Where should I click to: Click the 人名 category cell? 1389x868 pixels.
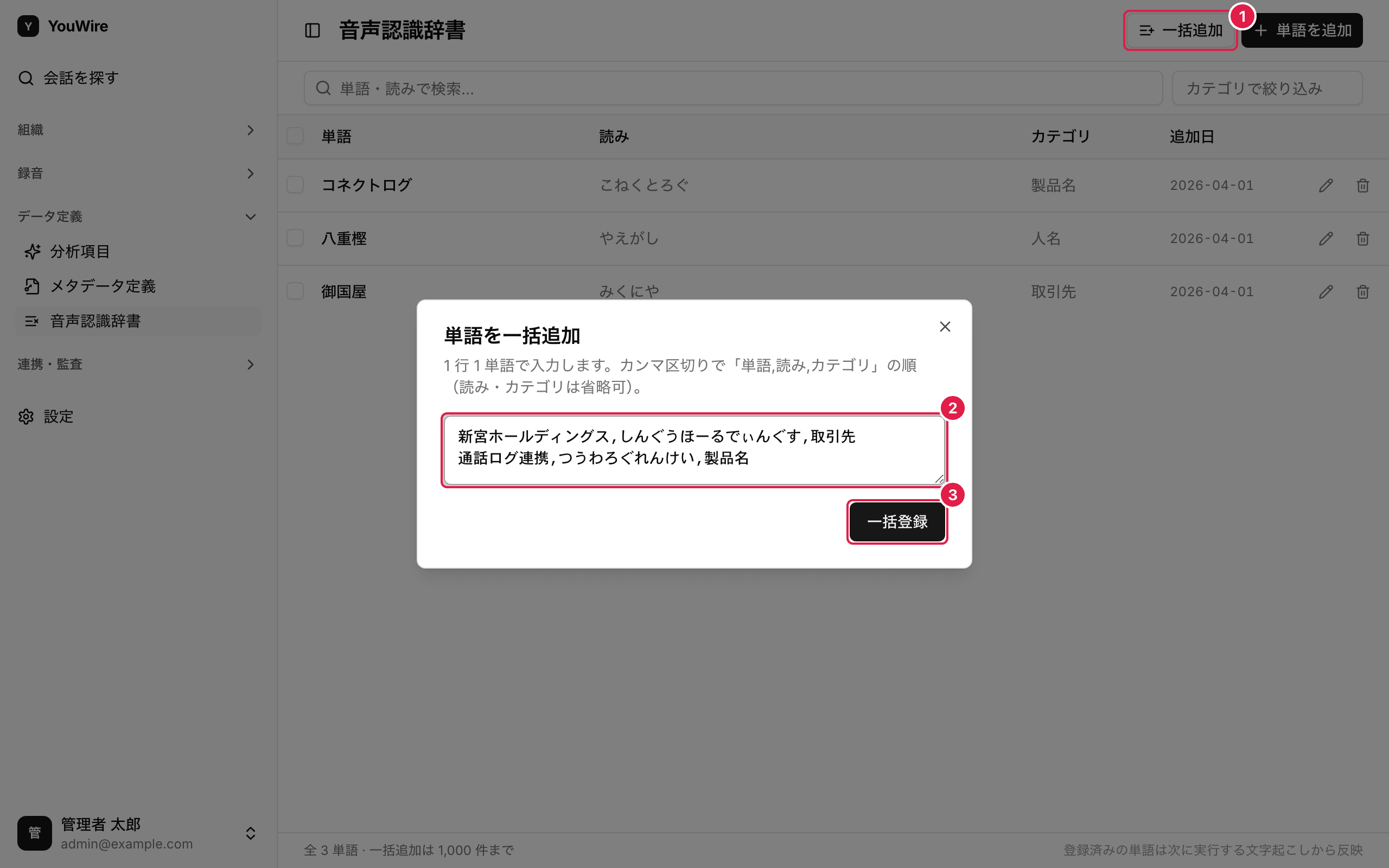click(x=1046, y=239)
